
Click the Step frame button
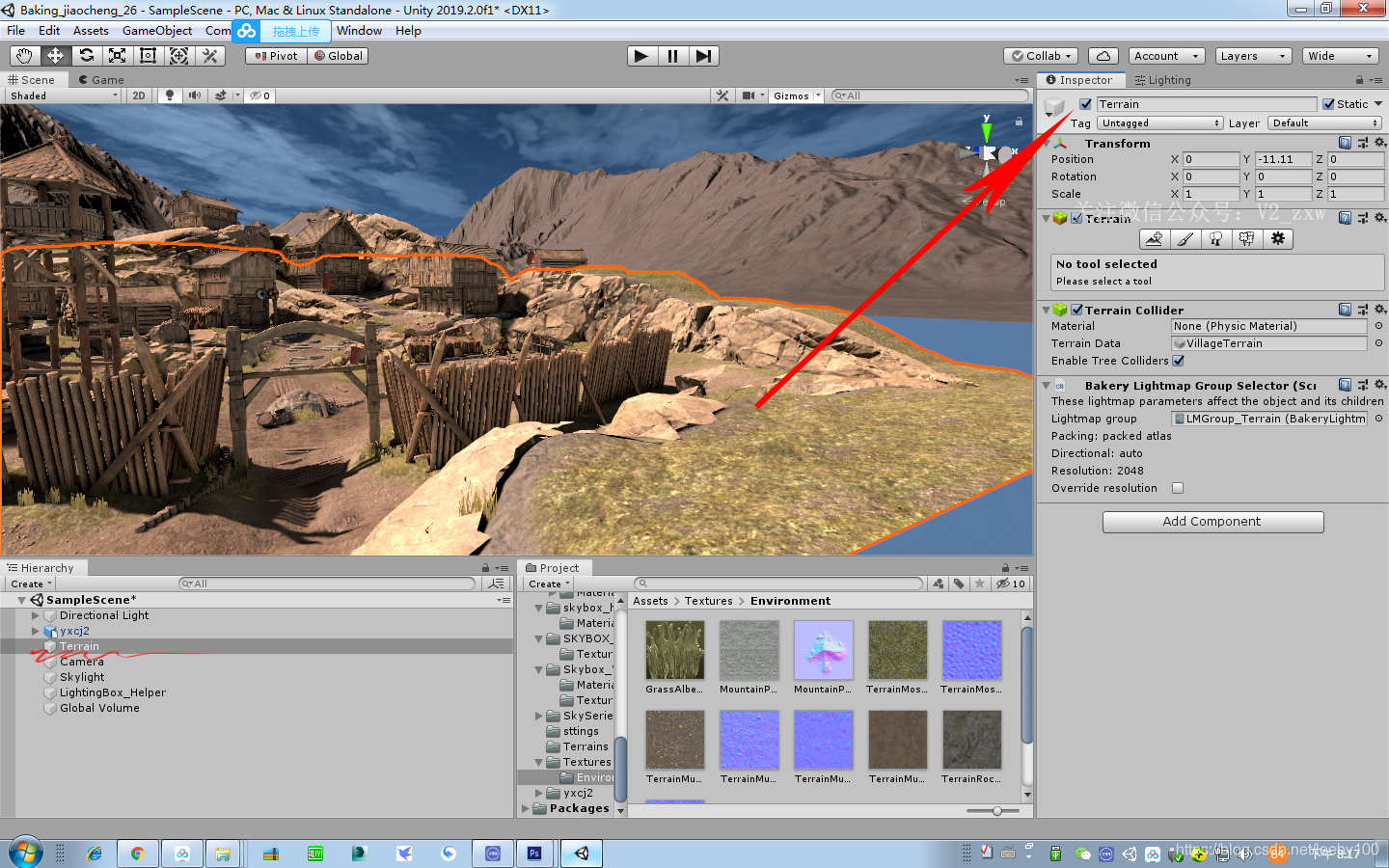(703, 56)
